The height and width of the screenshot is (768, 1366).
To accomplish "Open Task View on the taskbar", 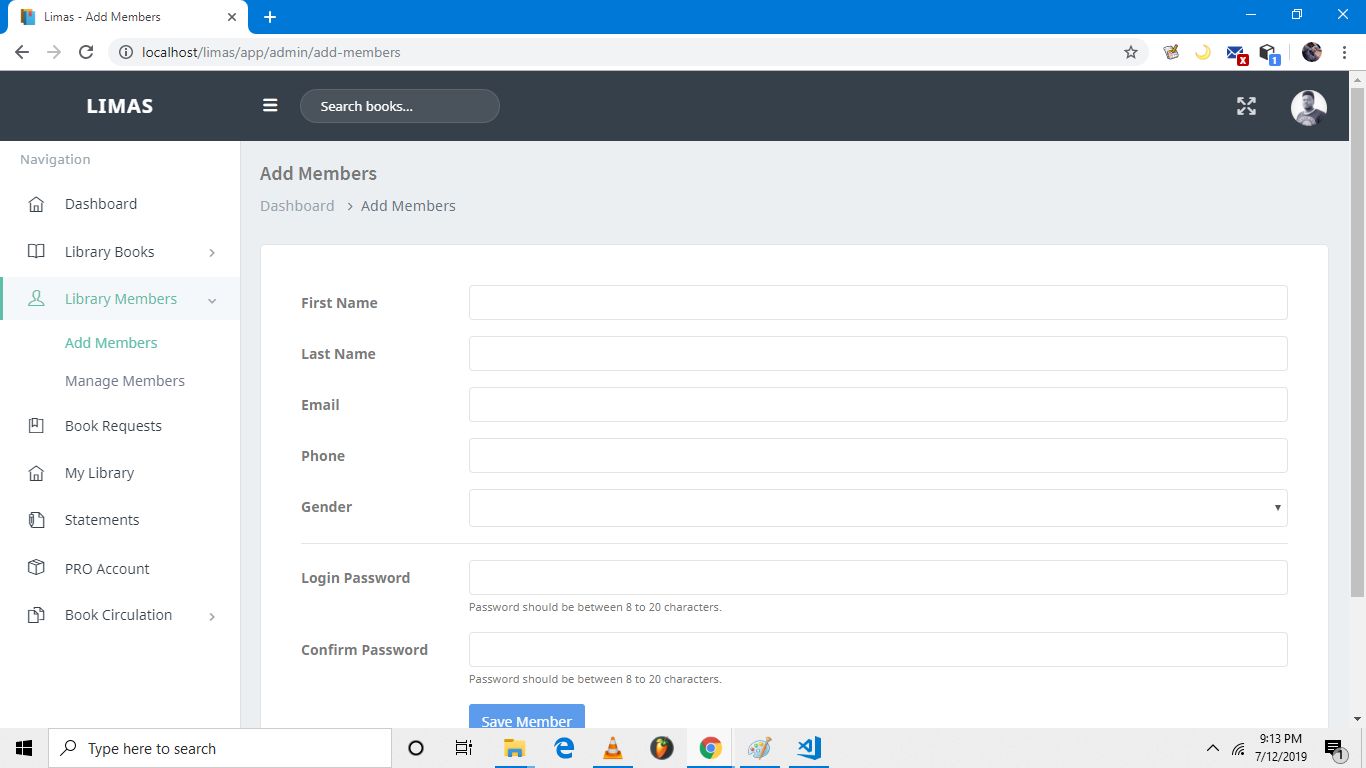I will (x=464, y=748).
